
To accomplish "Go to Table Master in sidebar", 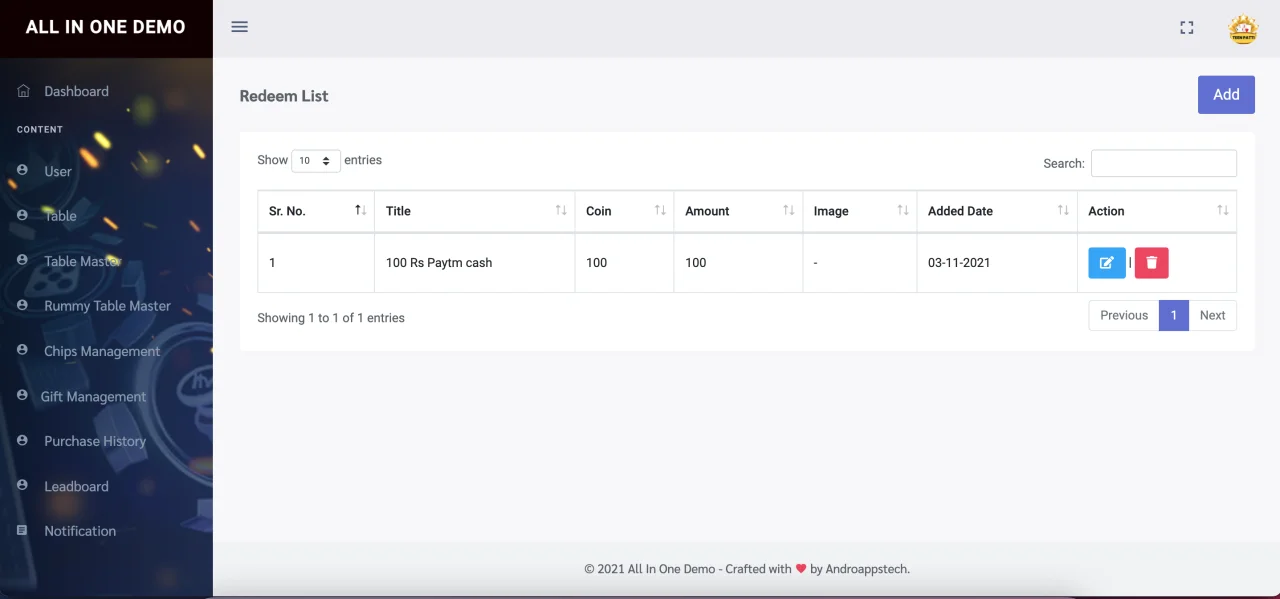I will [82, 261].
